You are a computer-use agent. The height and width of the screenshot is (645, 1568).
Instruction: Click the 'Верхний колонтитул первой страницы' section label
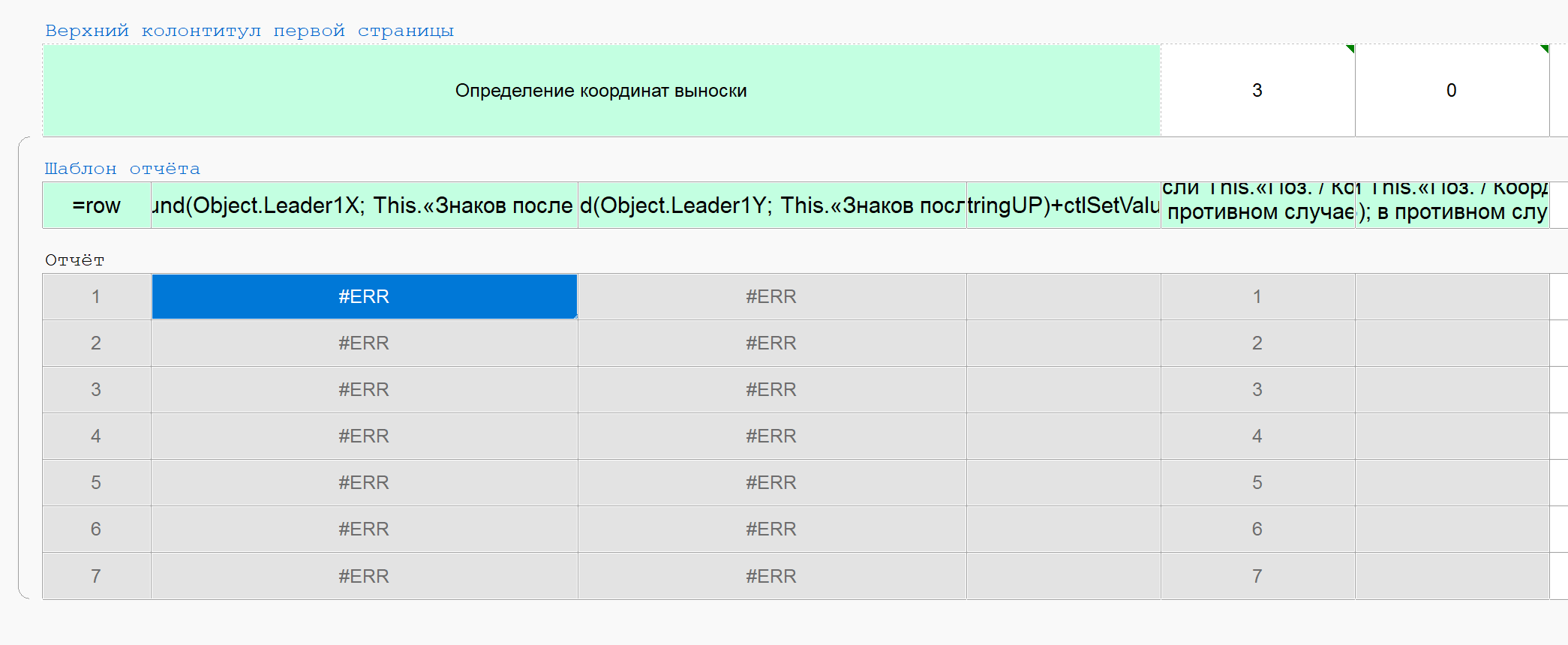[x=249, y=31]
